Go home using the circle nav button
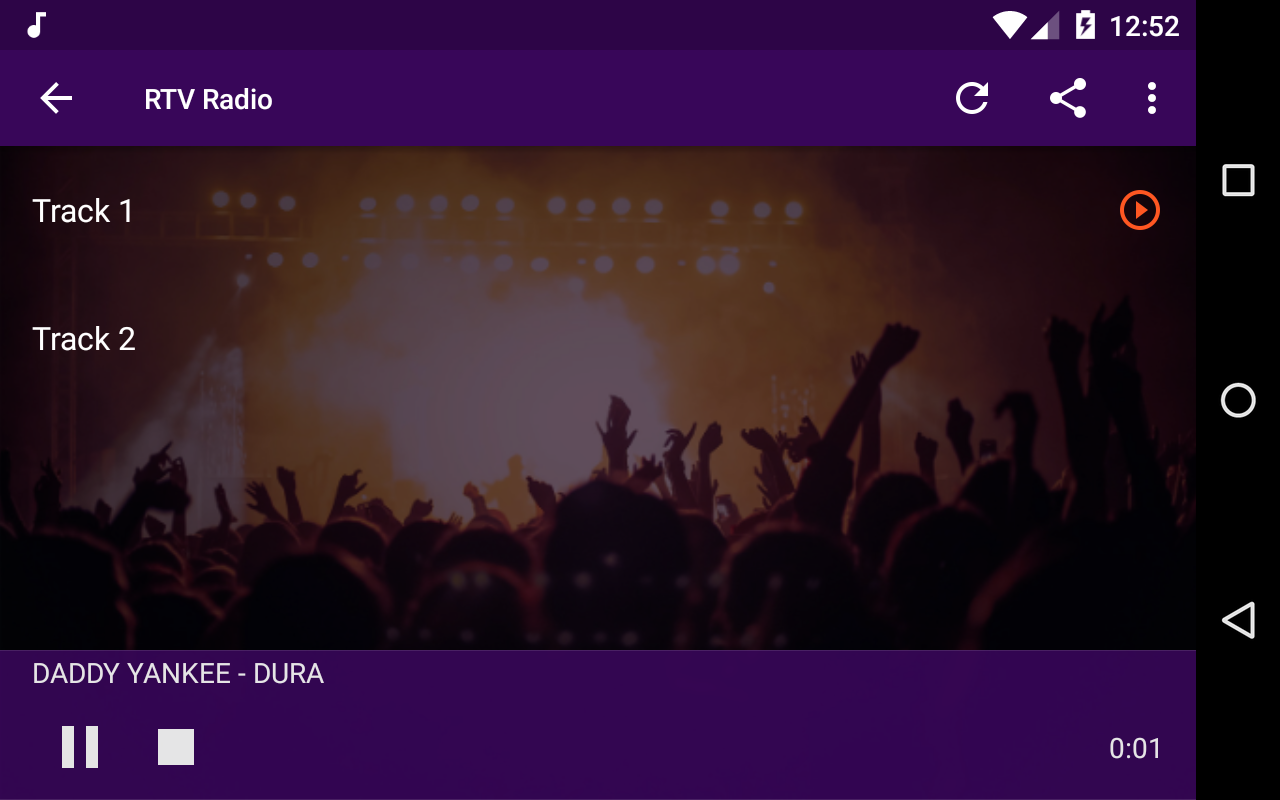The image size is (1280, 800). [1238, 400]
